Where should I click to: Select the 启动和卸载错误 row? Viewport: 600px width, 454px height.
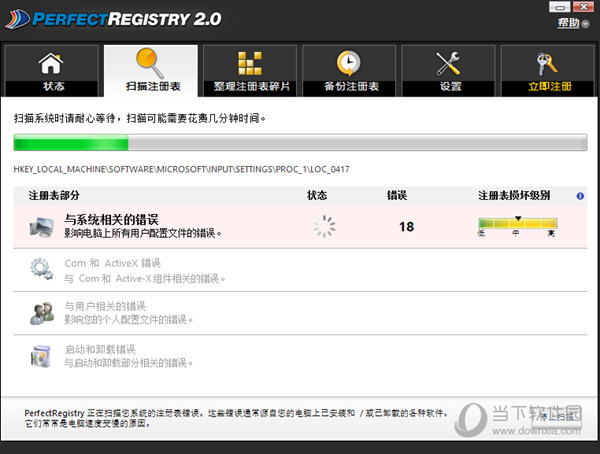tap(300, 356)
